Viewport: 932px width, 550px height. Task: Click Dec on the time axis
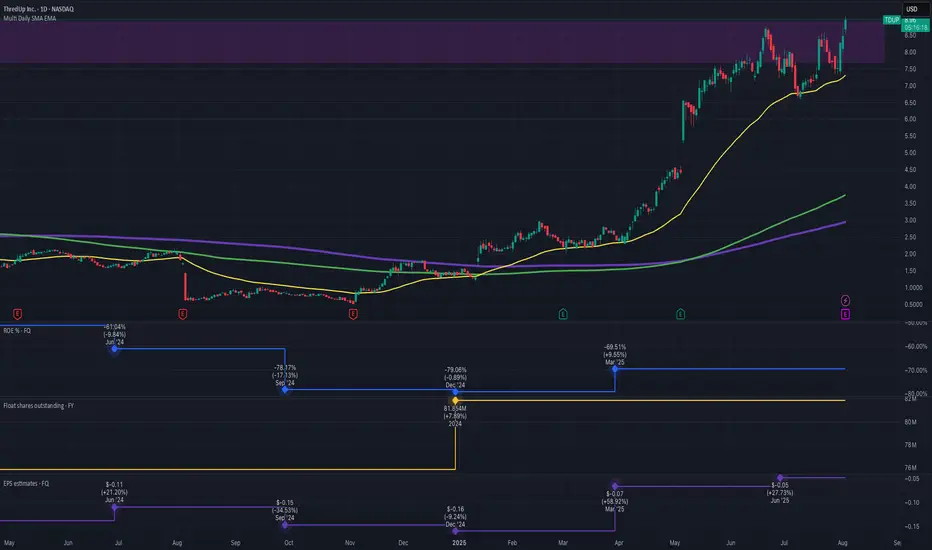403,543
